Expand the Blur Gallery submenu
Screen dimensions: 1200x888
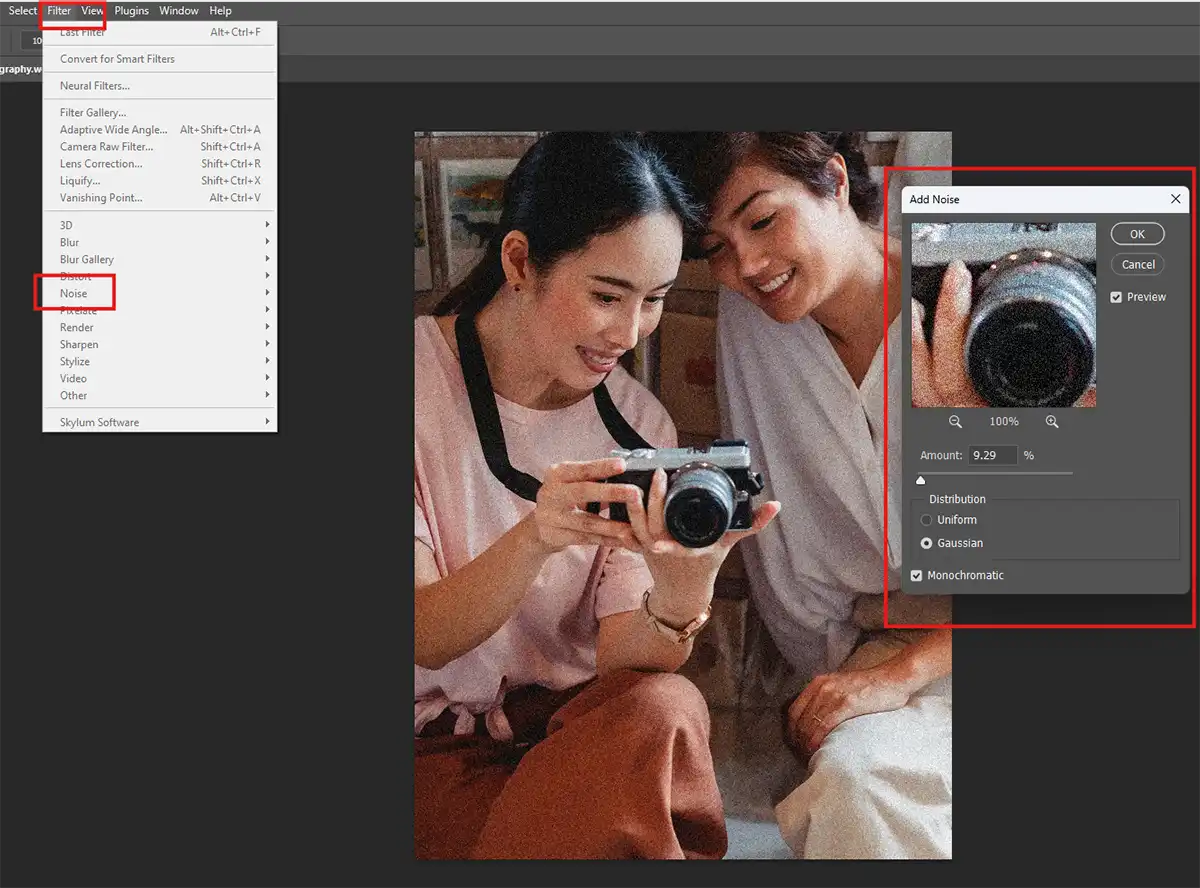[x=160, y=259]
